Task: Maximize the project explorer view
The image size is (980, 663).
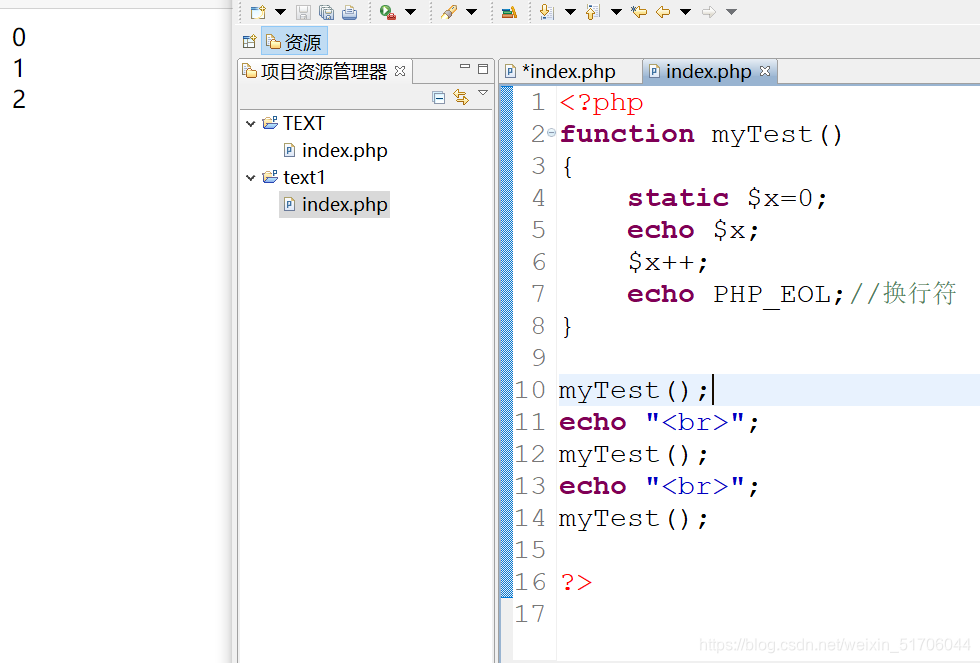Action: pyautogui.click(x=483, y=69)
